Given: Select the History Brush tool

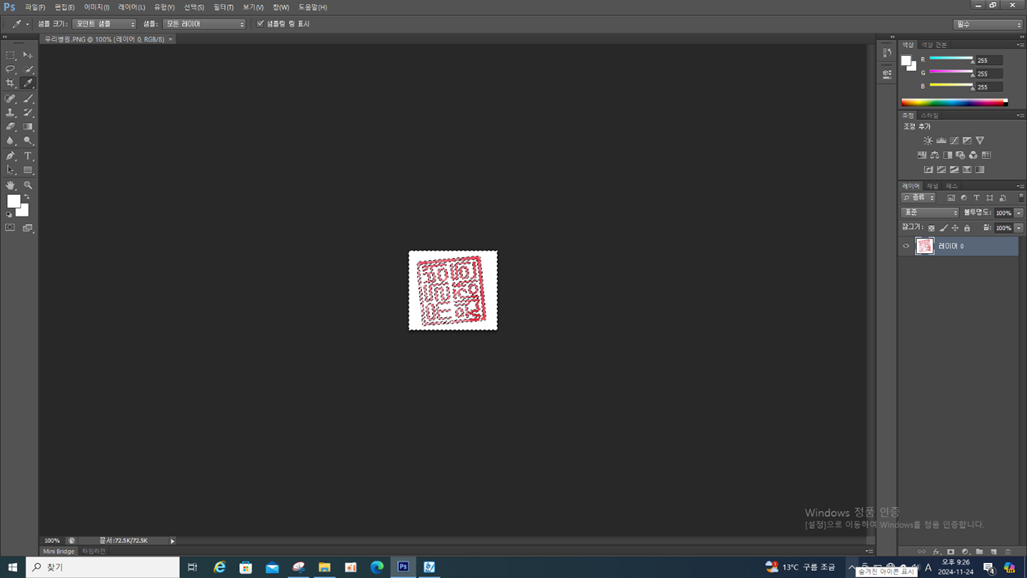Looking at the screenshot, I should 28,113.
